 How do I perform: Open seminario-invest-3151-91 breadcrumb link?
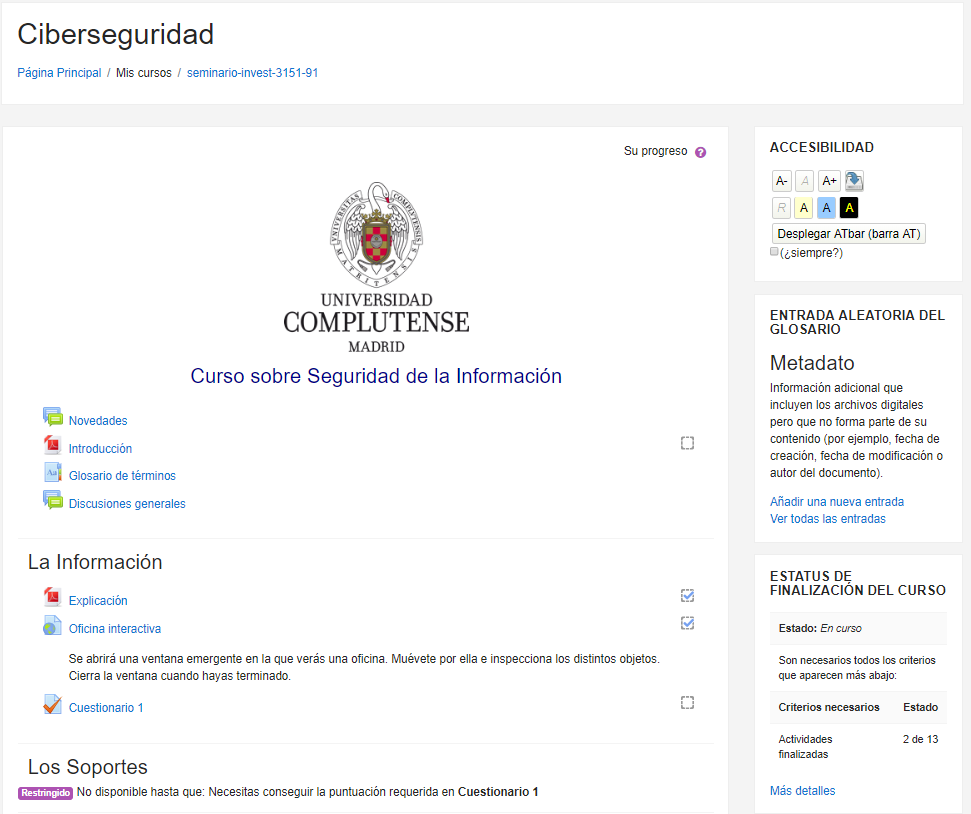pyautogui.click(x=252, y=72)
